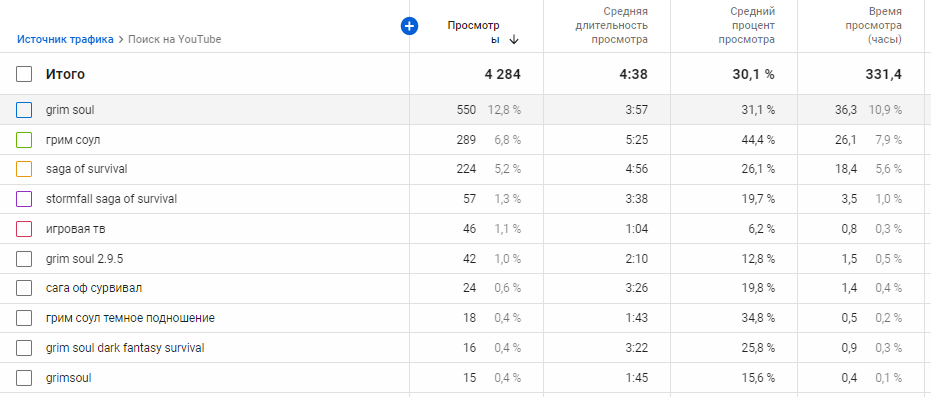Viewport: 931px width, 397px height.
Task: Check the green 'грим соул' row checkbox
Action: click(24, 140)
